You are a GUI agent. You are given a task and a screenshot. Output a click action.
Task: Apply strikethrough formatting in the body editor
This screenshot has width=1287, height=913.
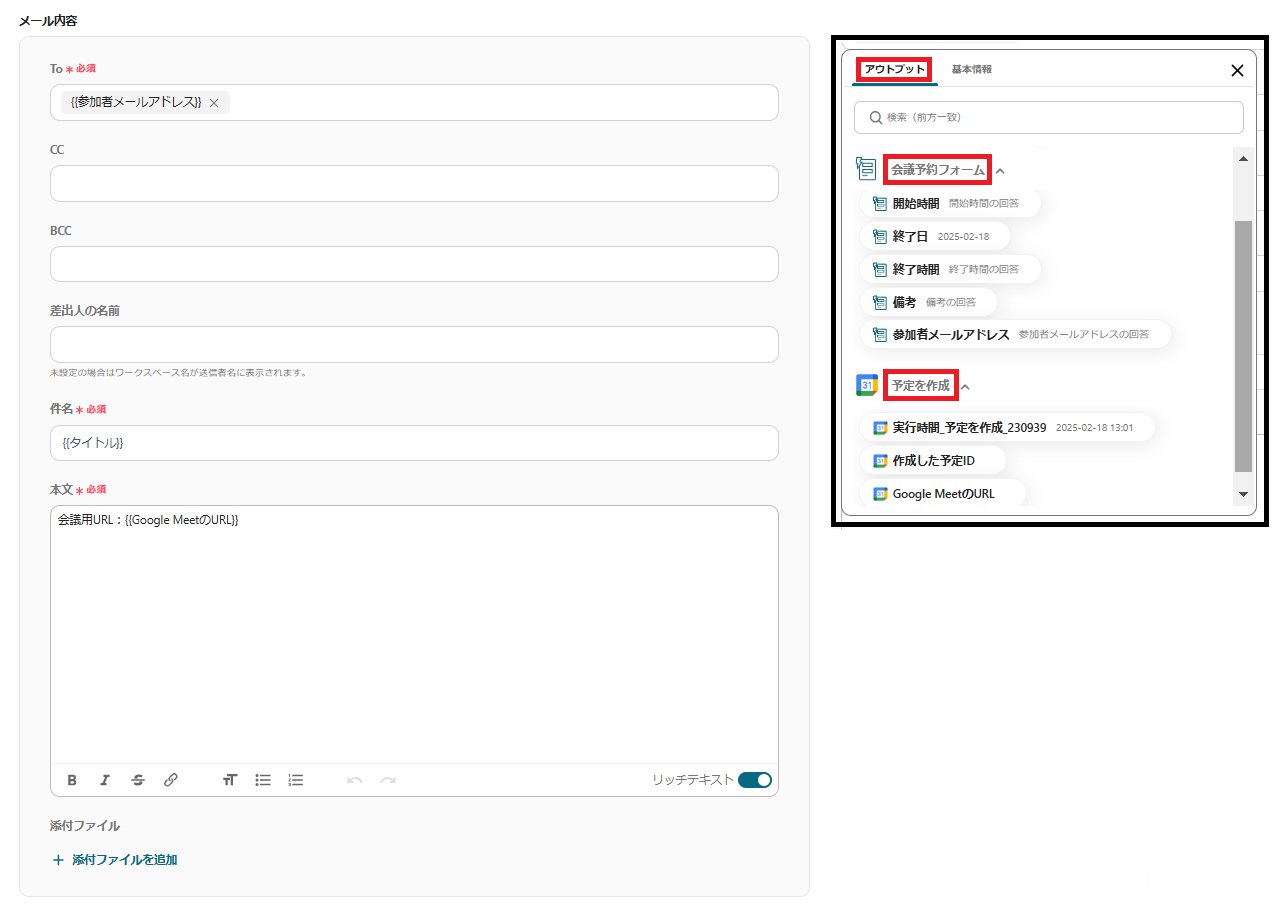pos(138,780)
